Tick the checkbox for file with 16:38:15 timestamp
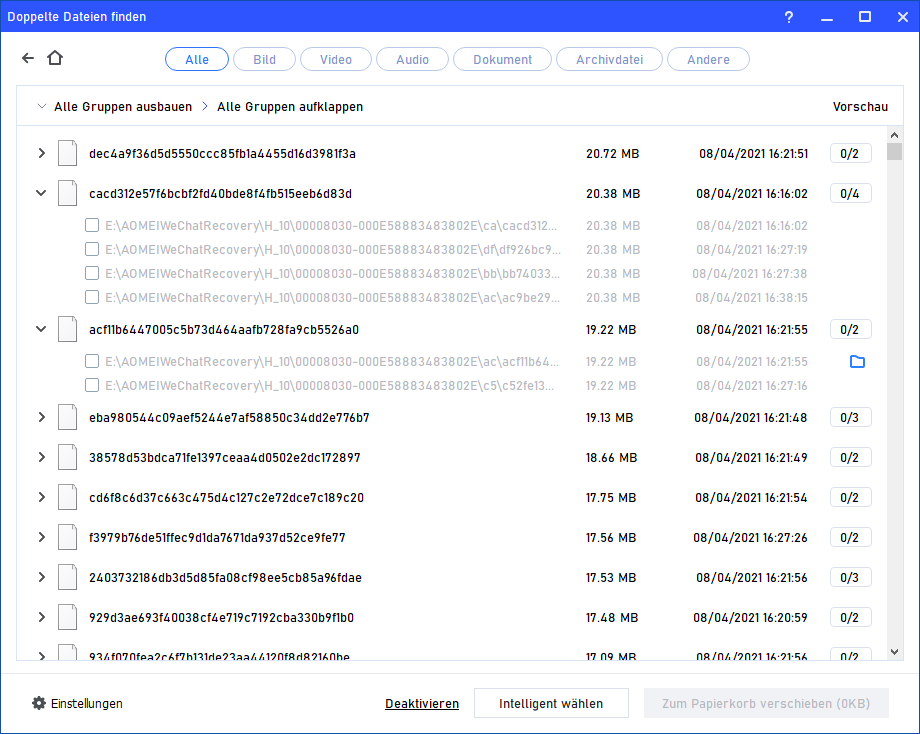 tap(92, 297)
